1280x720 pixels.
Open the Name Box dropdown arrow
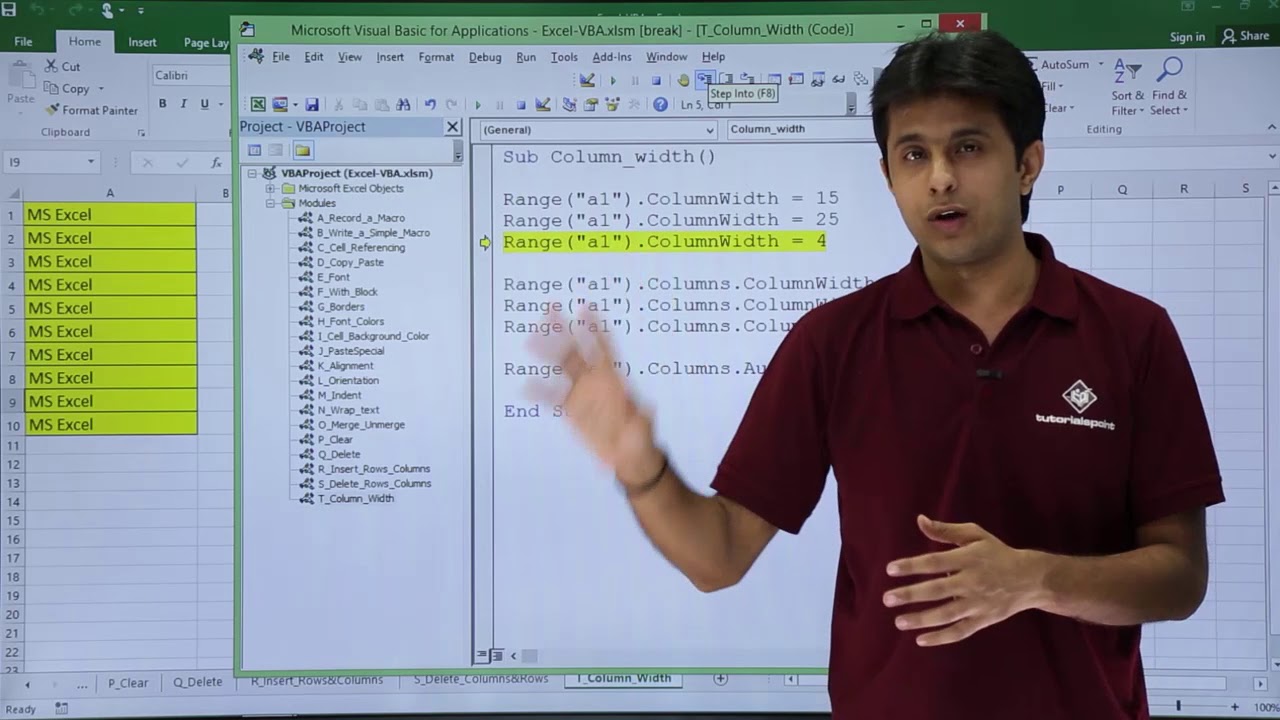tap(90, 162)
